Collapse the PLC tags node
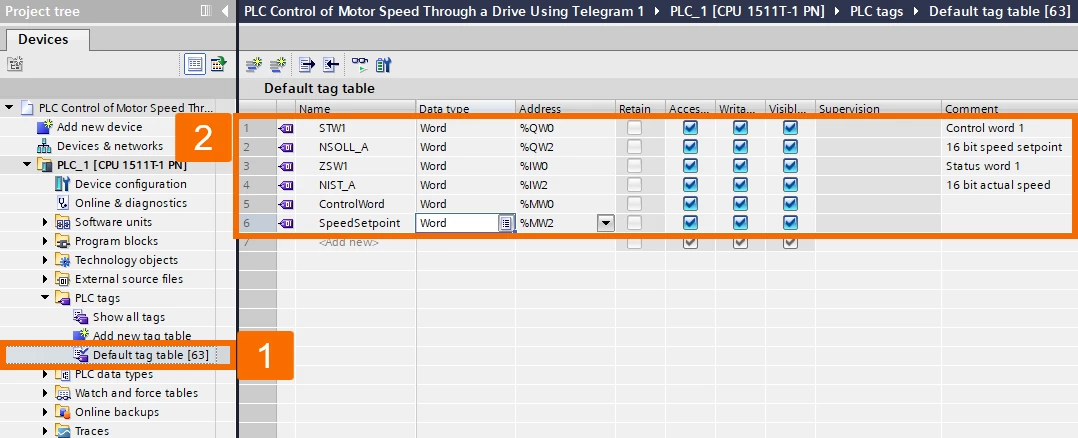 click(45, 298)
